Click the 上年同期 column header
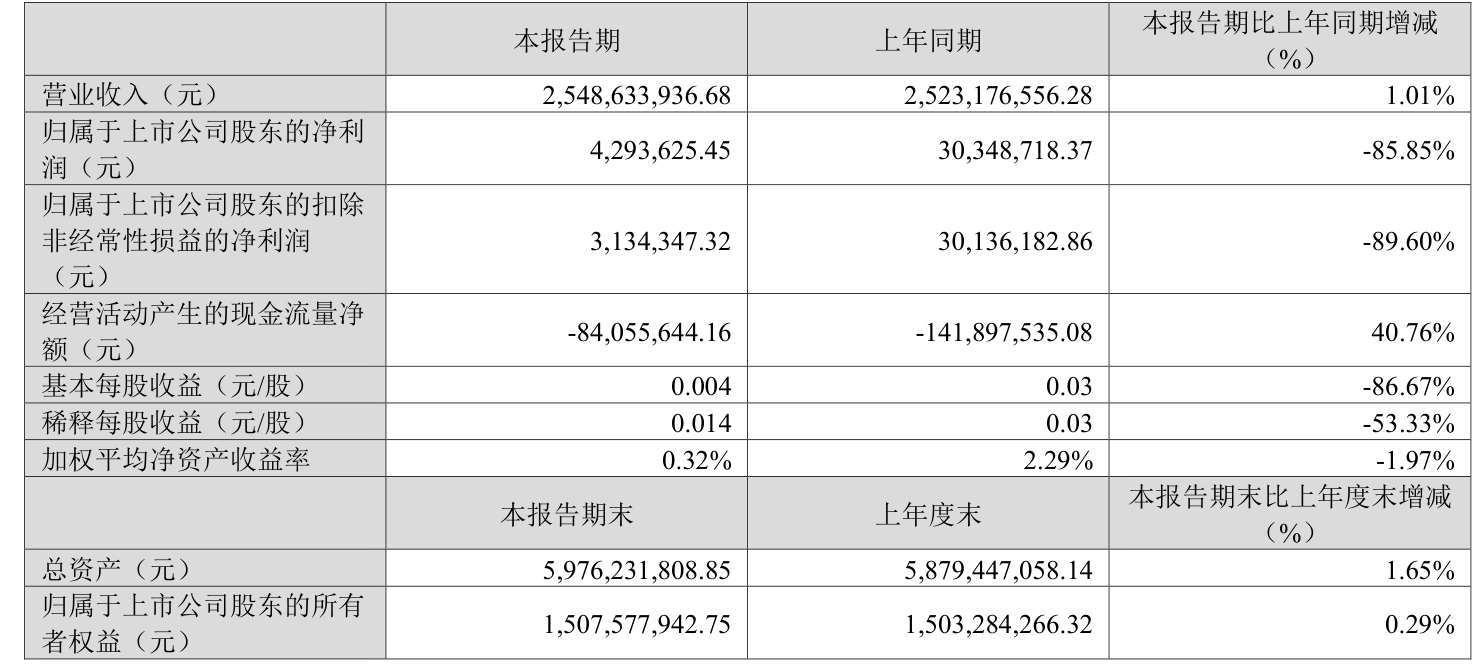The height and width of the screenshot is (668, 1481). coord(928,41)
